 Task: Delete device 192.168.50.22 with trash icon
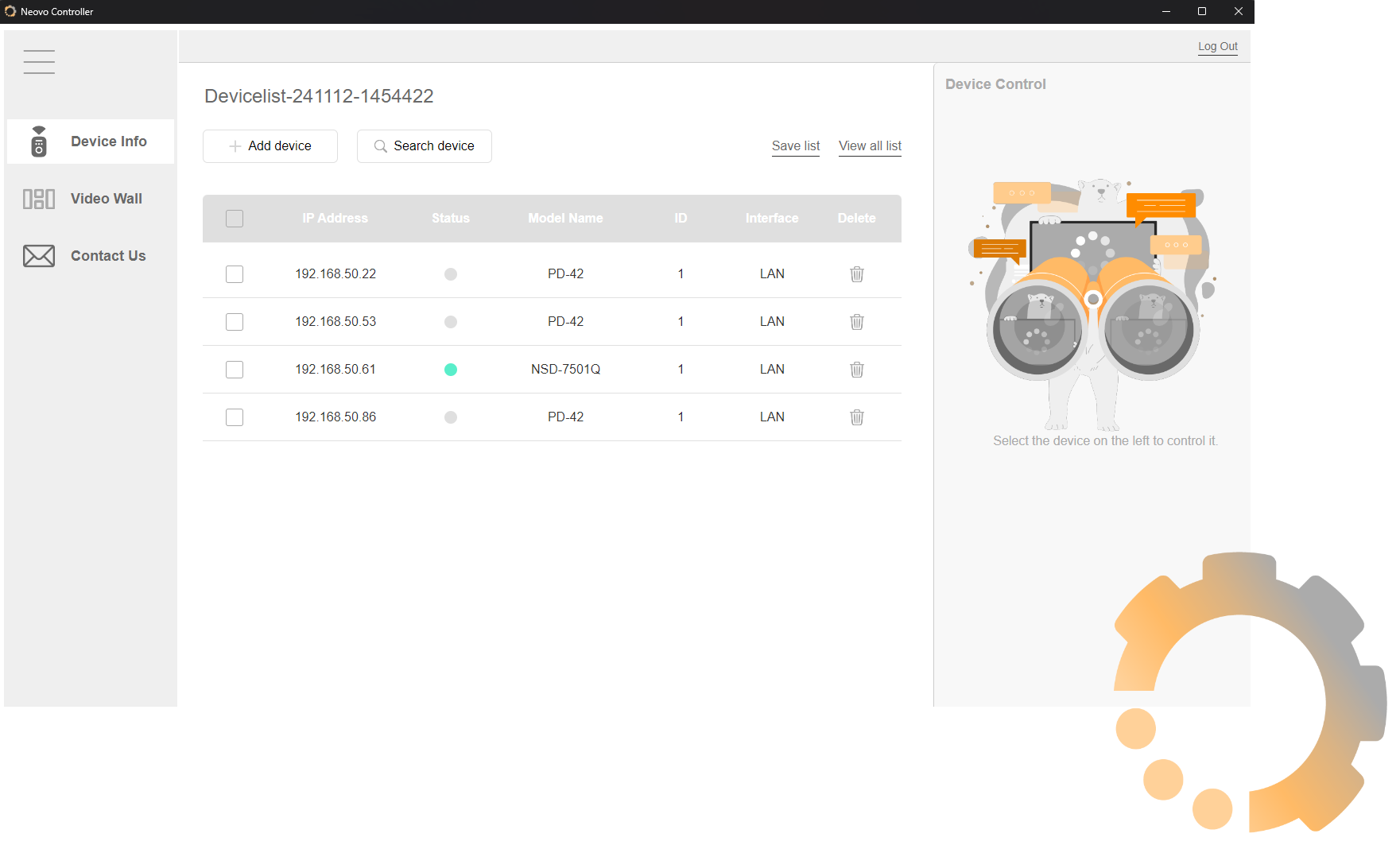coord(856,274)
